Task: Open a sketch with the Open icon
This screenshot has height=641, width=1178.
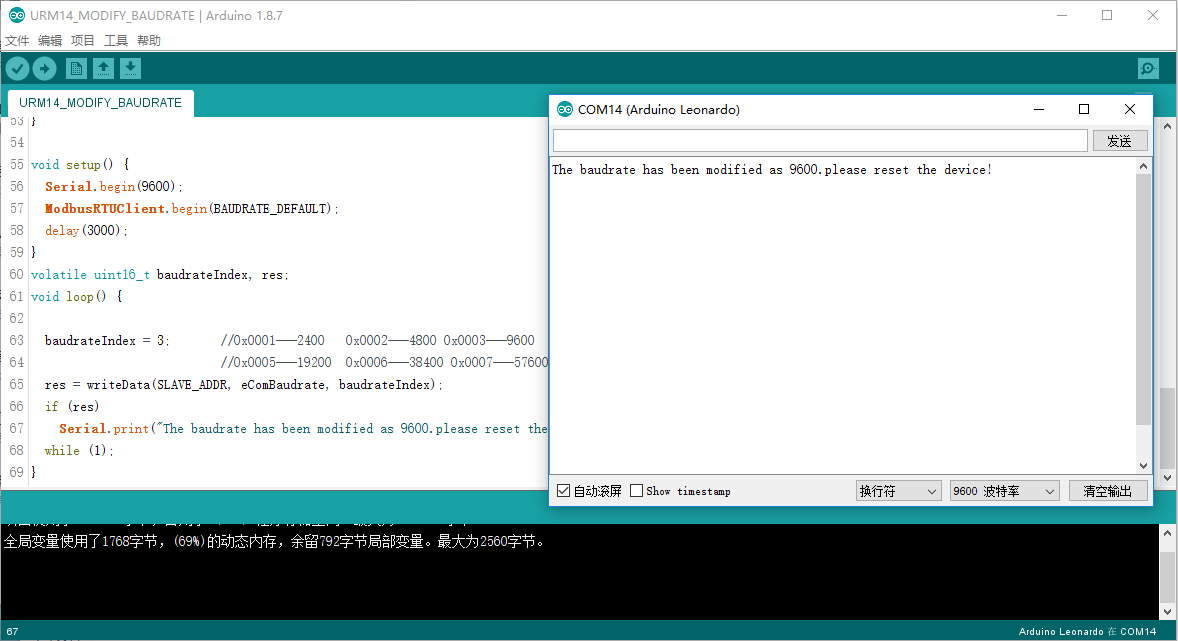Action: 103,69
